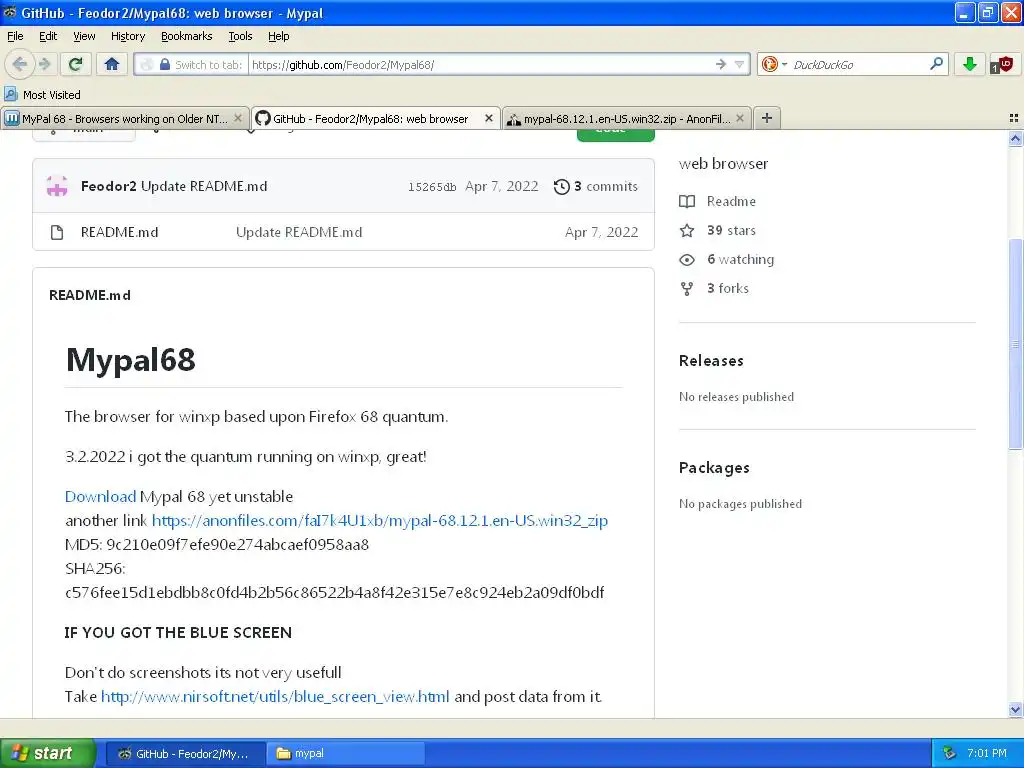Click the padlock site security icon

[x=165, y=65]
